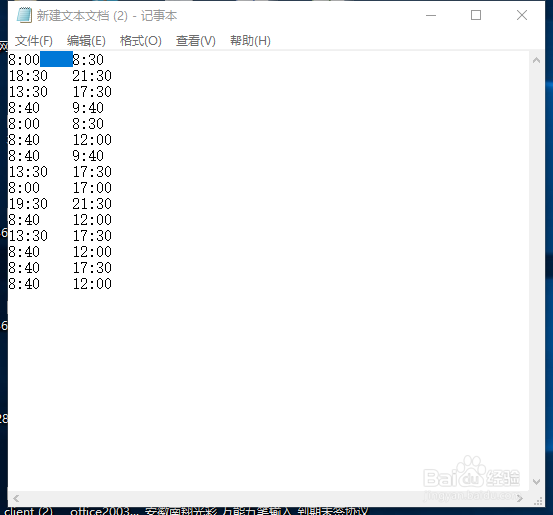
Task: Open the 查看(V) menu
Action: click(196, 41)
